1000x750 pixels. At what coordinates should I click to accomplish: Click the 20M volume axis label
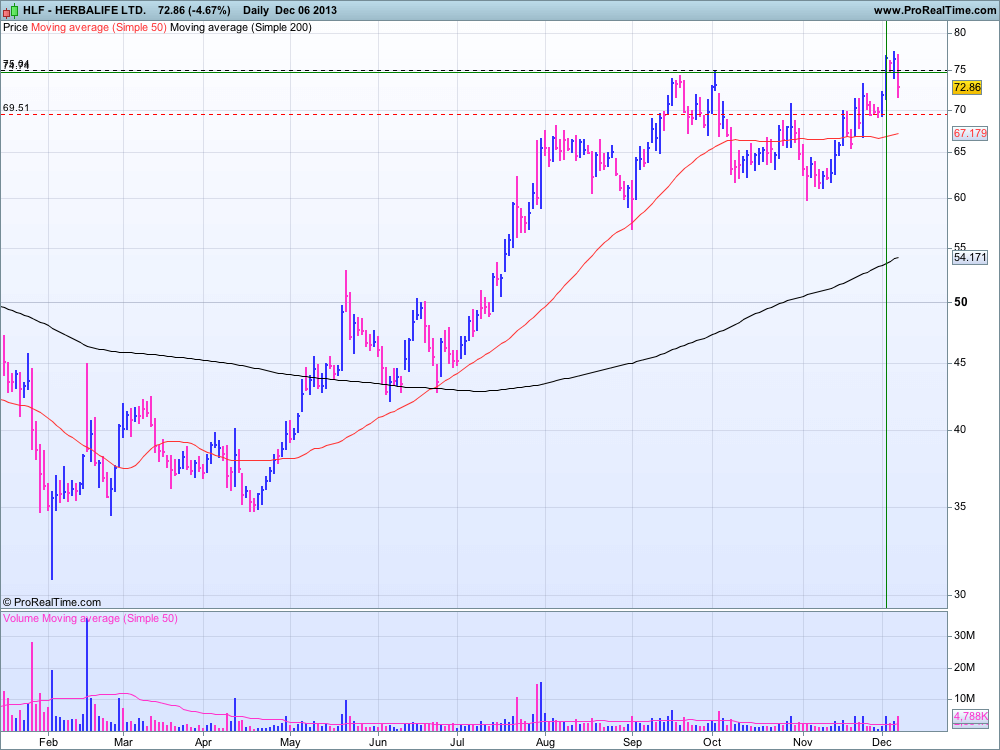pyautogui.click(x=964, y=668)
